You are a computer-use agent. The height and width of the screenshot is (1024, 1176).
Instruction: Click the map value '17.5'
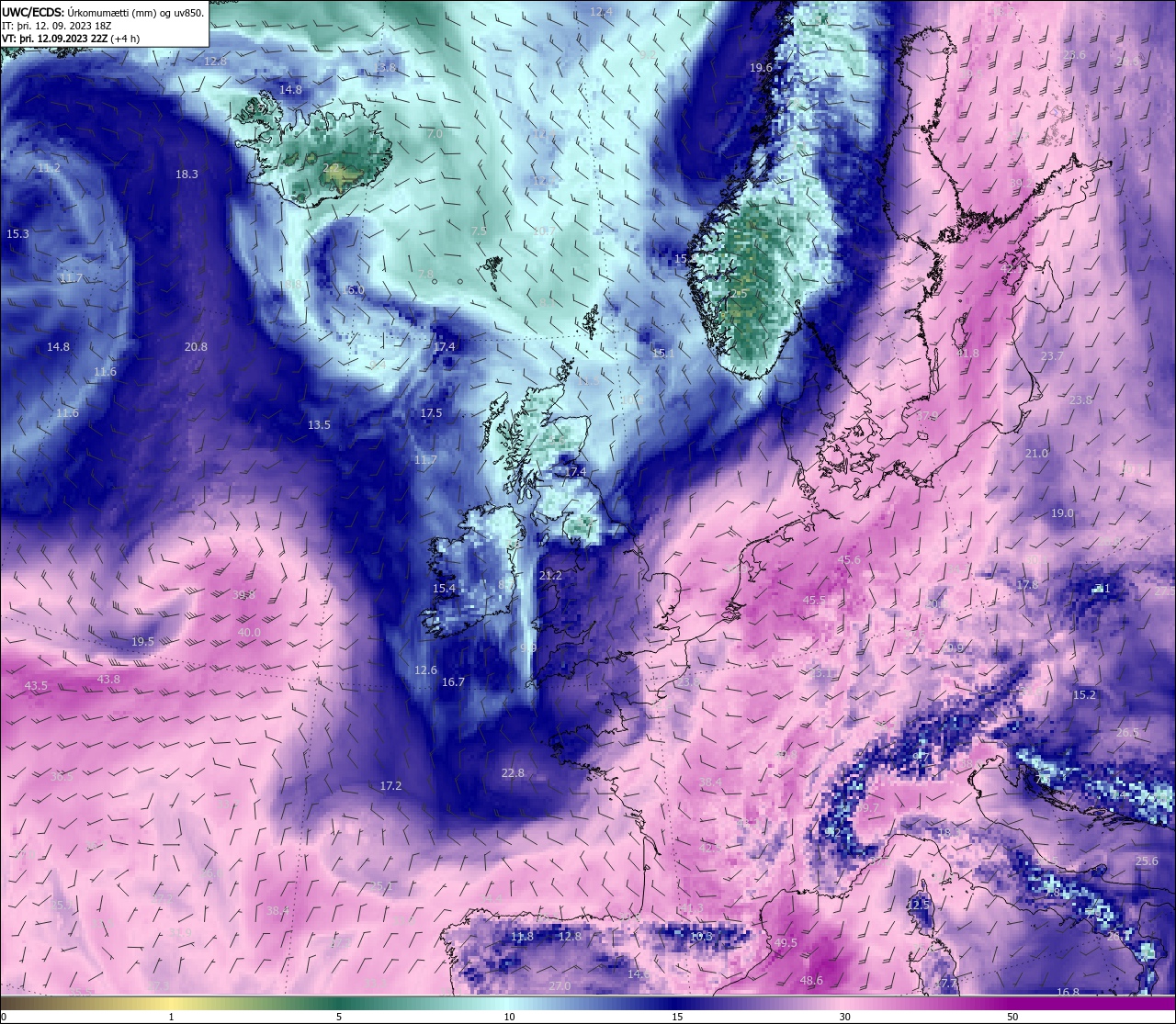coord(431,413)
